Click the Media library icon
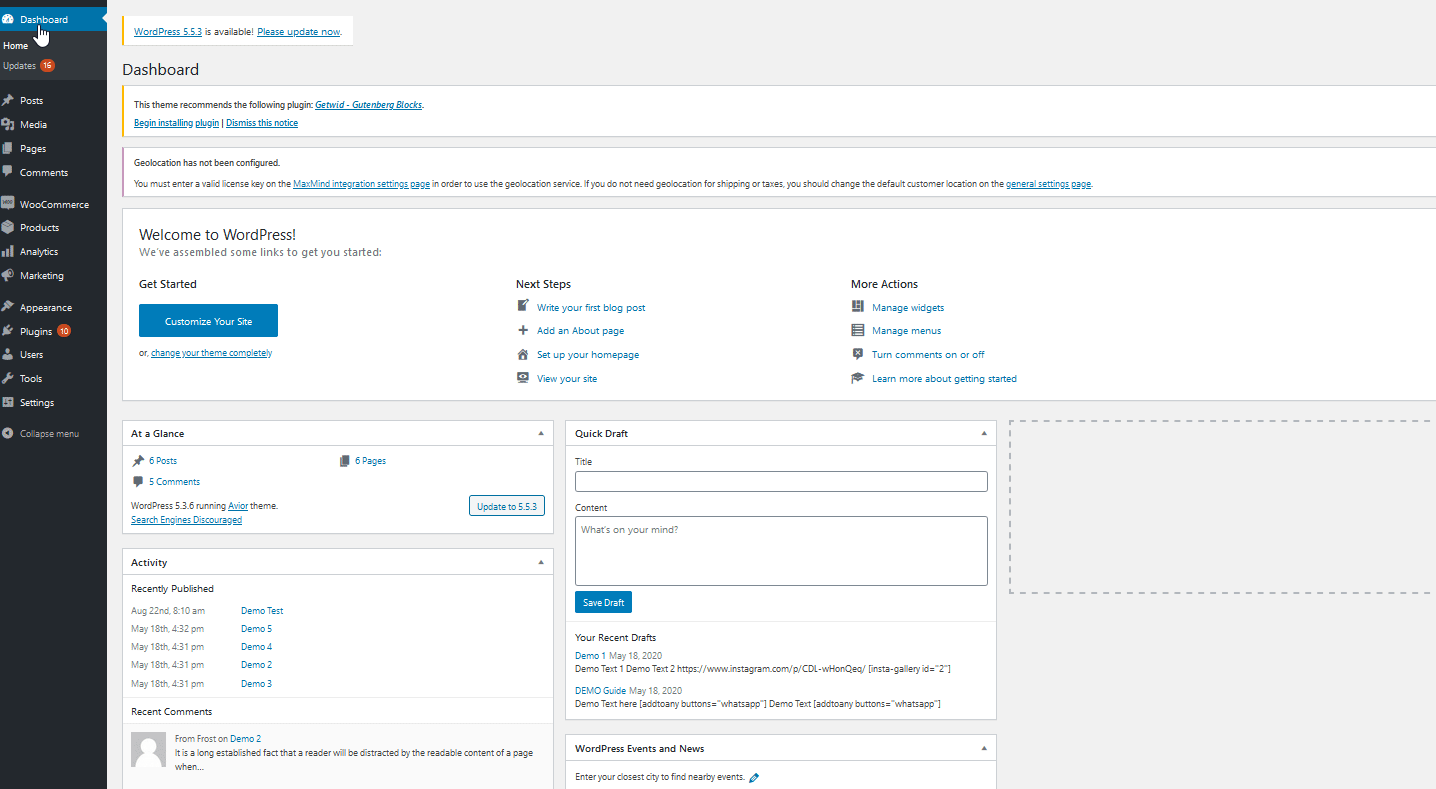The image size is (1436, 789). (8, 124)
